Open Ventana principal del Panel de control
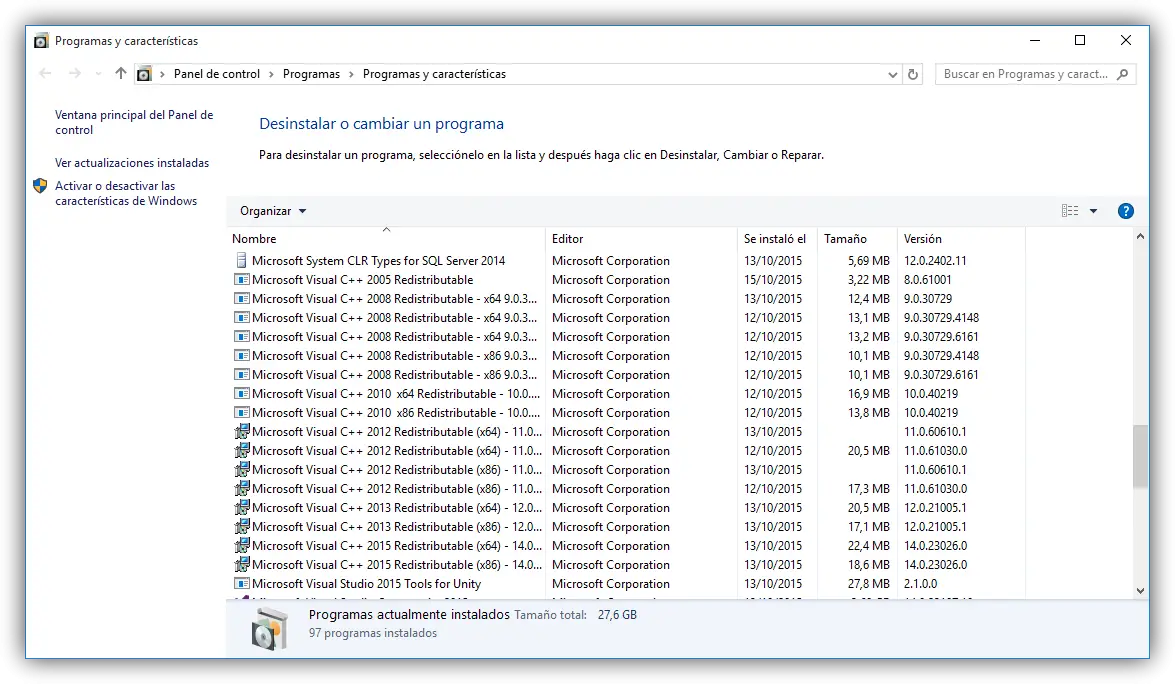The width and height of the screenshot is (1175, 684). point(133,122)
